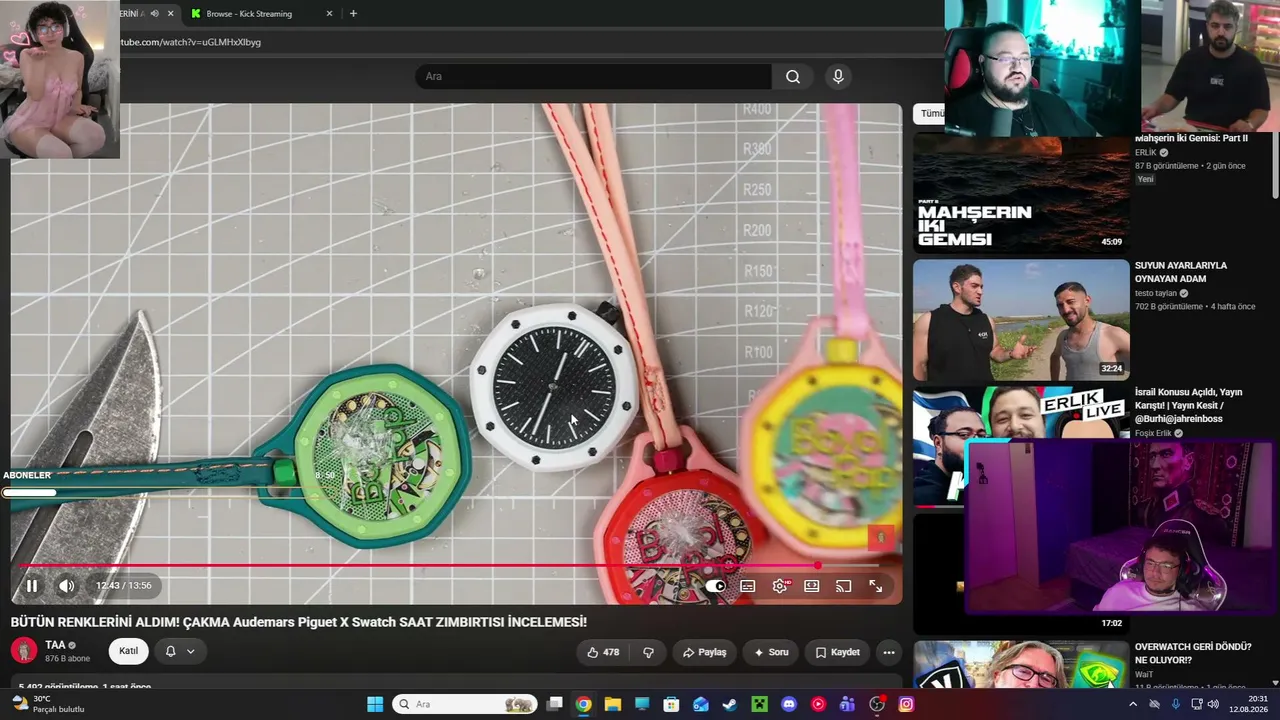
Task: Seek along the red video progress bar
Action: pos(450,565)
